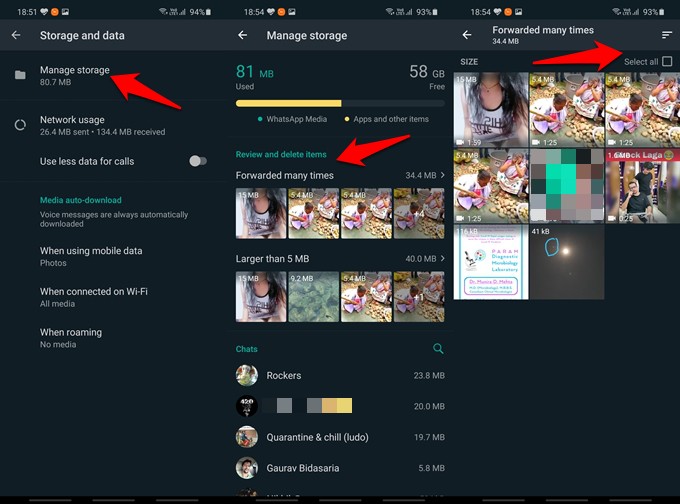Viewport: 680px width, 504px height.
Task: Go back from Storage and data screen
Action: point(16,35)
